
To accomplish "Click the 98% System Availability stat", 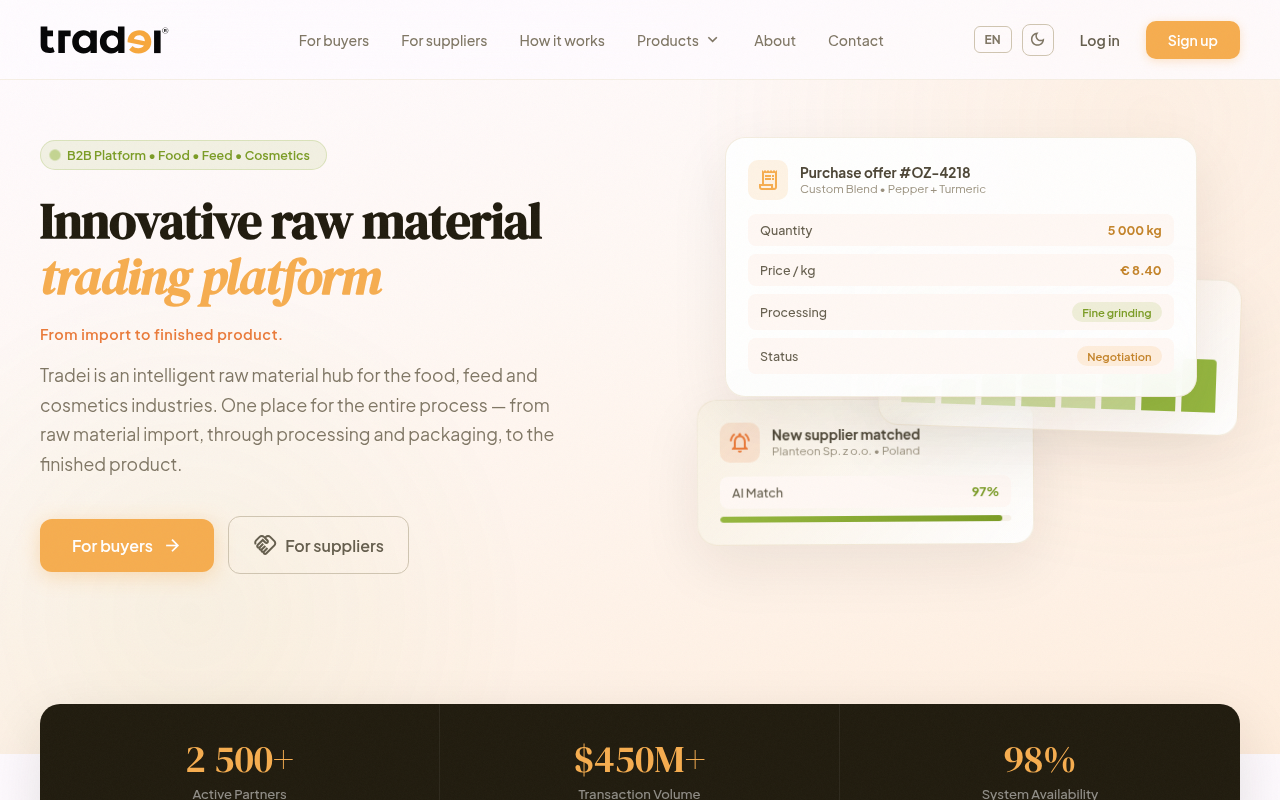I will (1040, 771).
